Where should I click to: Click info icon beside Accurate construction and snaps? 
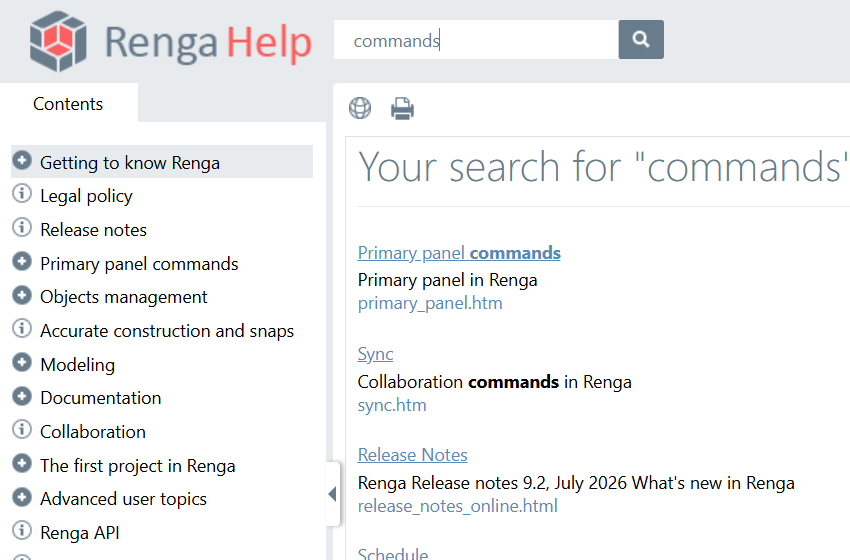(22, 329)
